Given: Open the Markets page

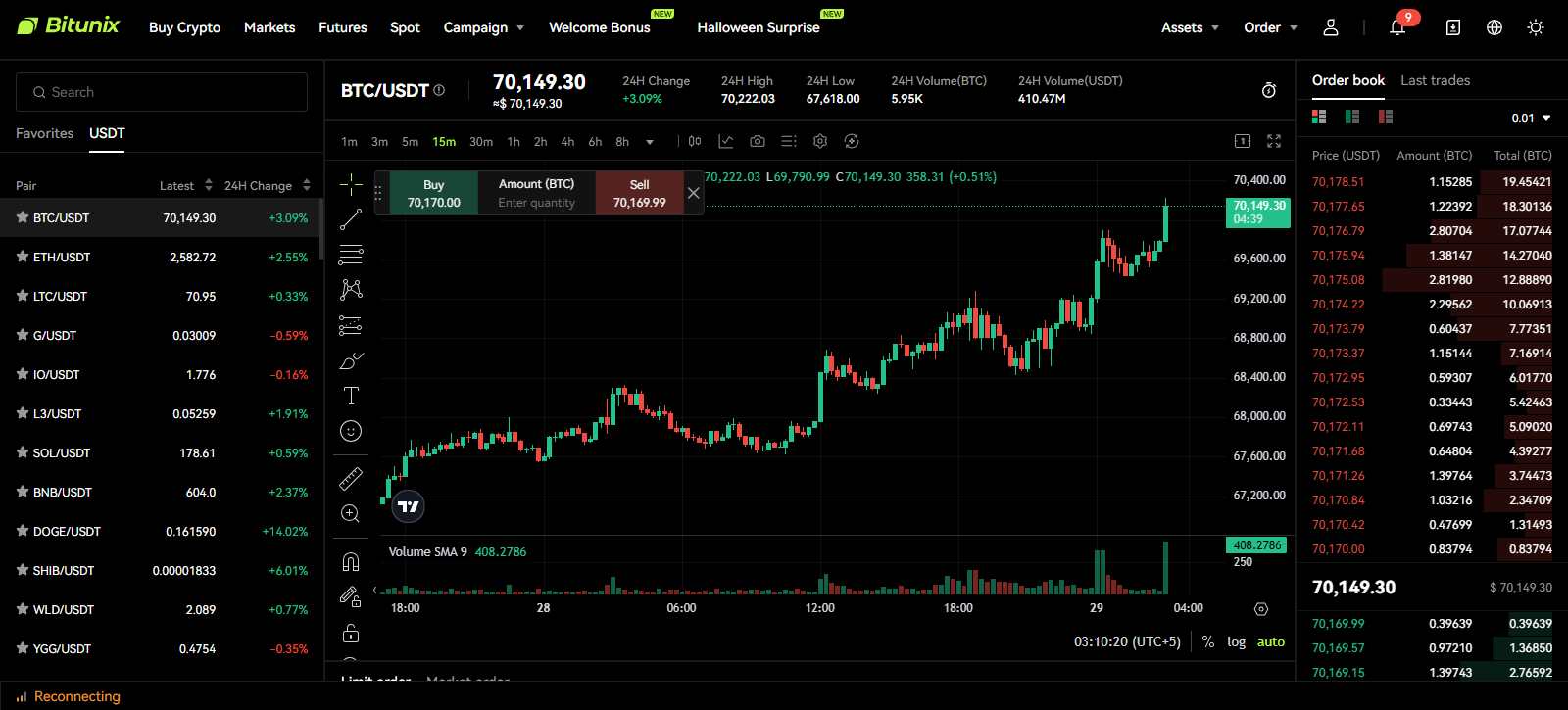Looking at the screenshot, I should (x=269, y=27).
